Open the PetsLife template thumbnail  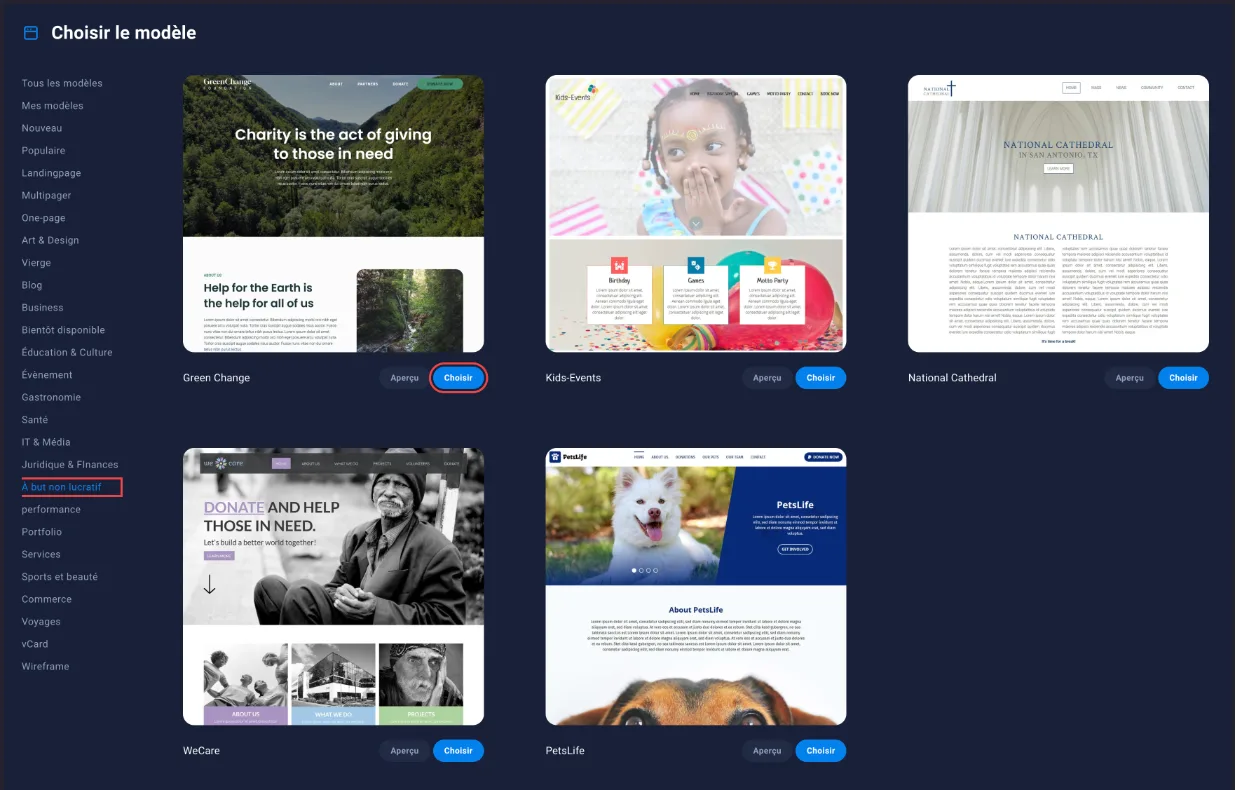tap(696, 587)
